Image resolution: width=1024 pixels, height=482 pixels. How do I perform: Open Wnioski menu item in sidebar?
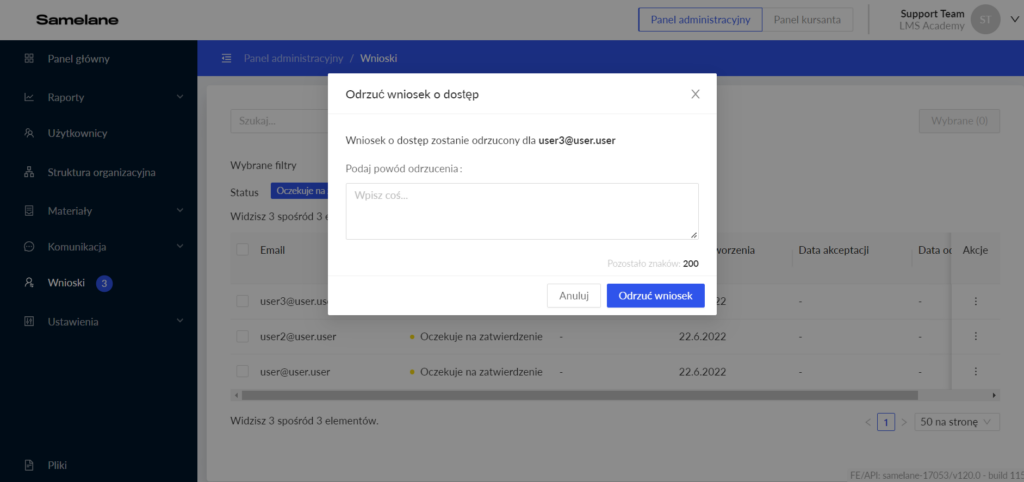coord(66,284)
